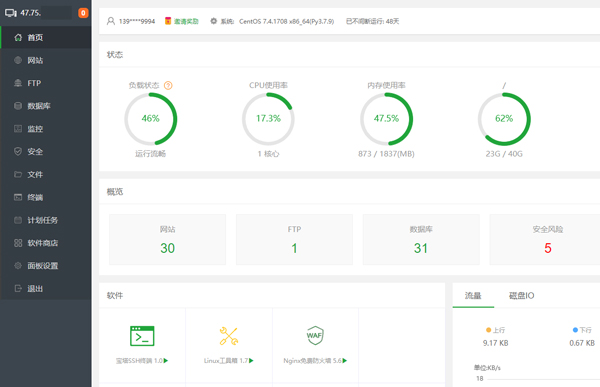Click the server IP 47.75 text
This screenshot has height=387, width=600.
(x=31, y=13)
